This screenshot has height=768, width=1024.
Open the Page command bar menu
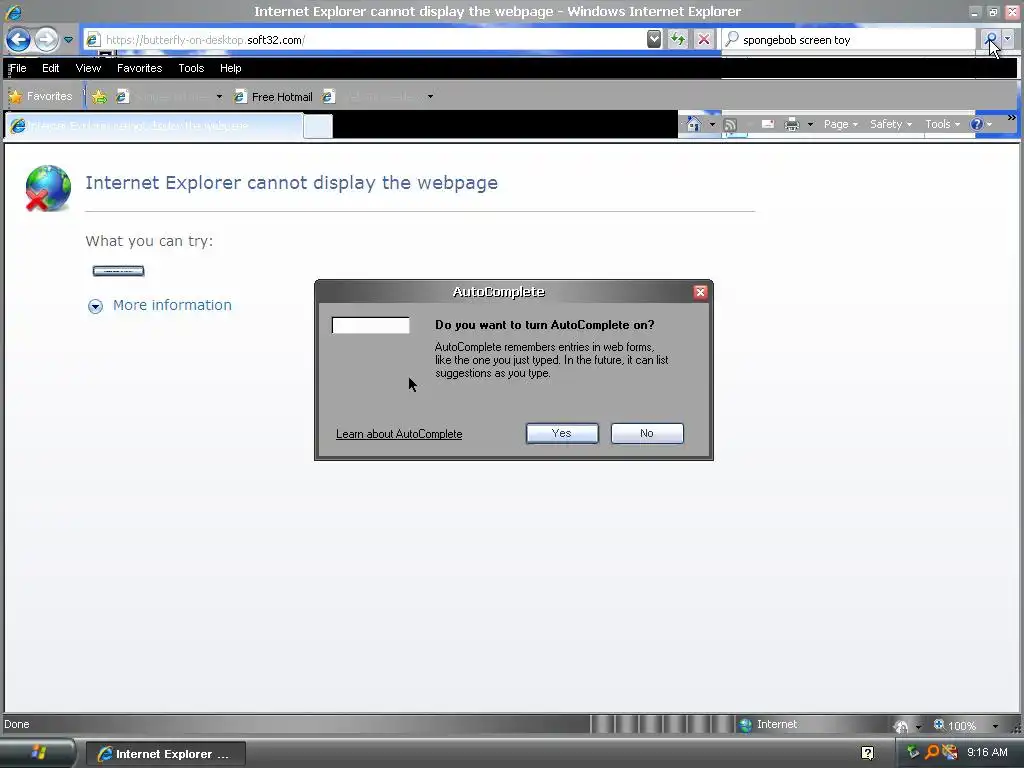pos(840,124)
